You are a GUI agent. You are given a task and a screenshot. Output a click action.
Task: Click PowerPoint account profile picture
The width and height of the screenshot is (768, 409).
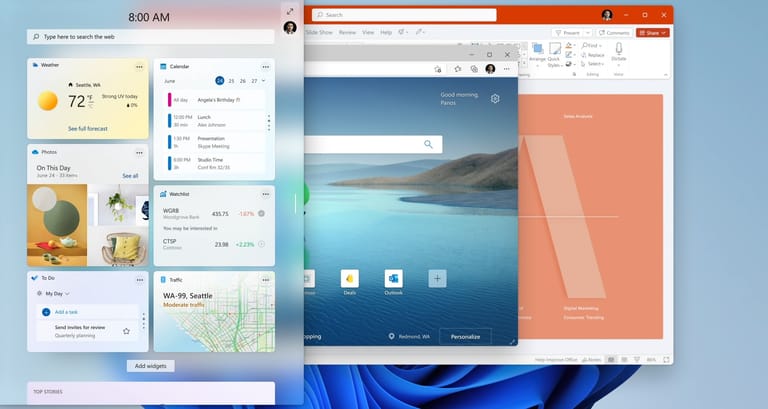(x=607, y=15)
